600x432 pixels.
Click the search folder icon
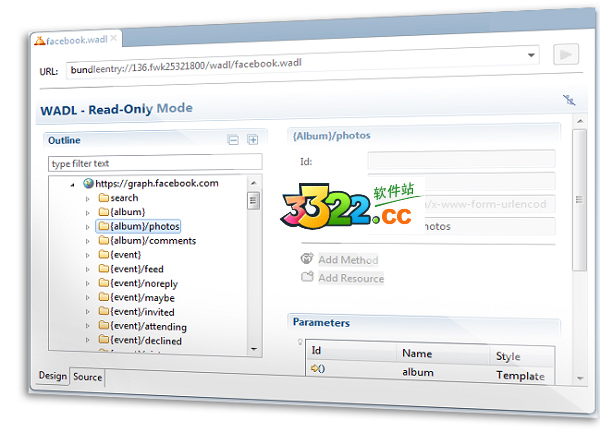[104, 197]
